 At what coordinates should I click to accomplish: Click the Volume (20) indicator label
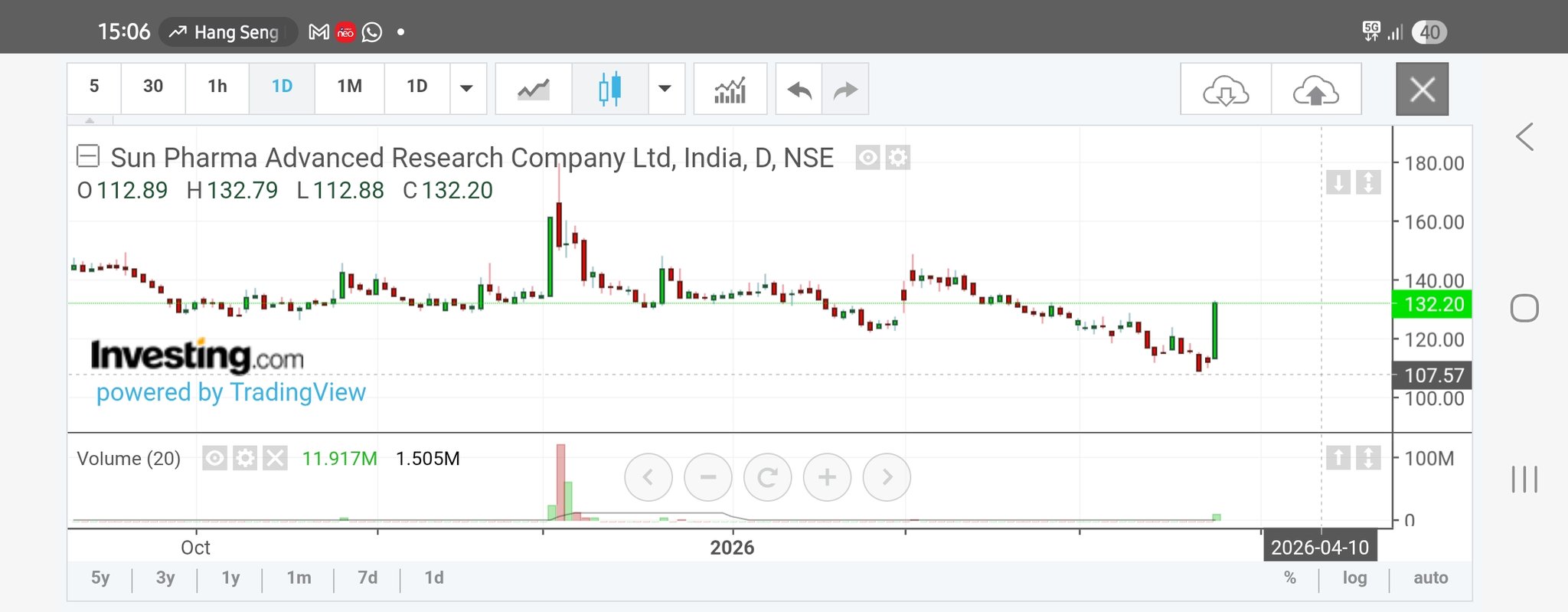pyautogui.click(x=129, y=458)
